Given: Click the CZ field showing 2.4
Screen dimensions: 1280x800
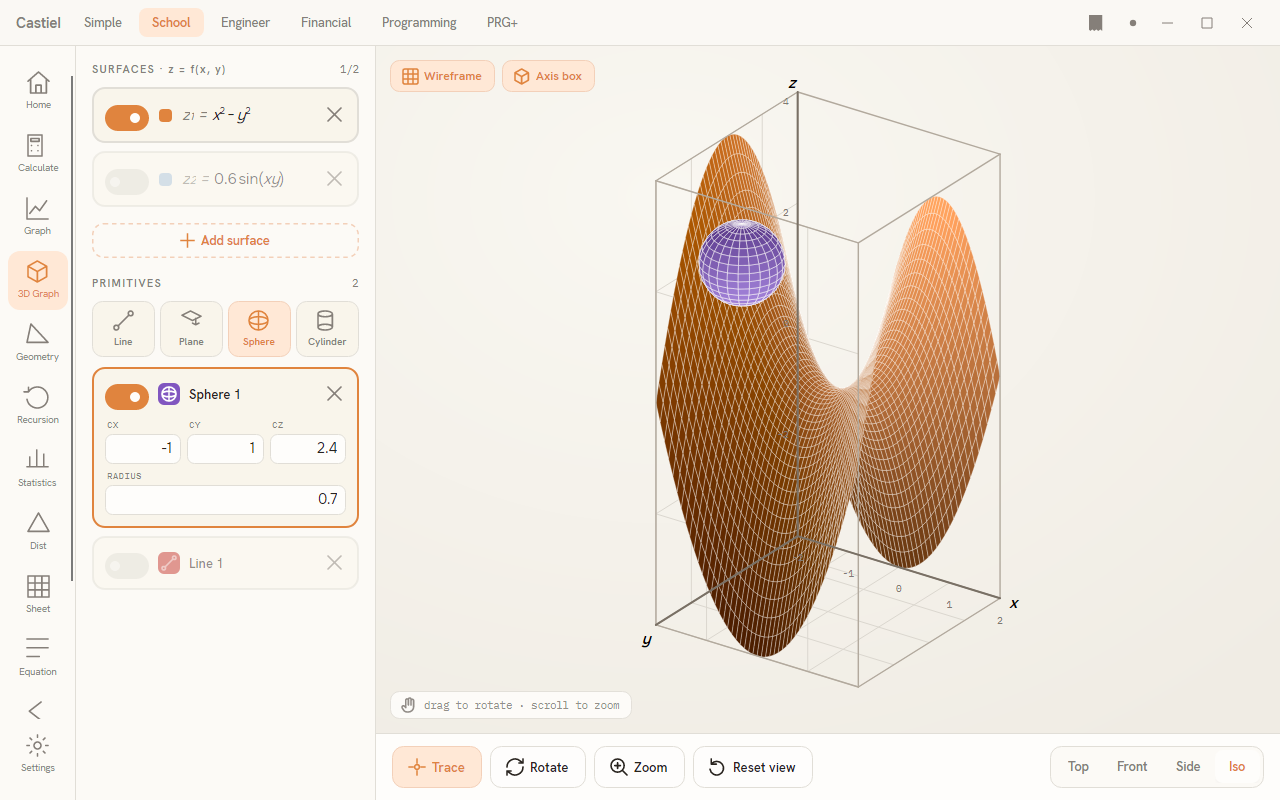Looking at the screenshot, I should [308, 448].
